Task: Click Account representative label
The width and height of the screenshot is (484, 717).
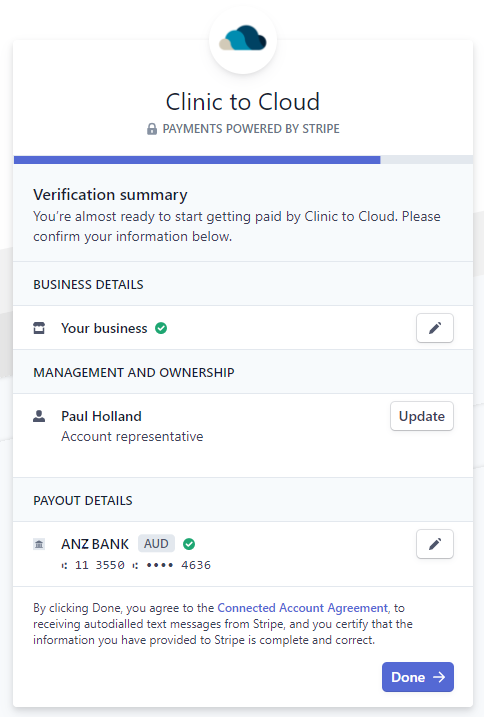Action: click(132, 436)
